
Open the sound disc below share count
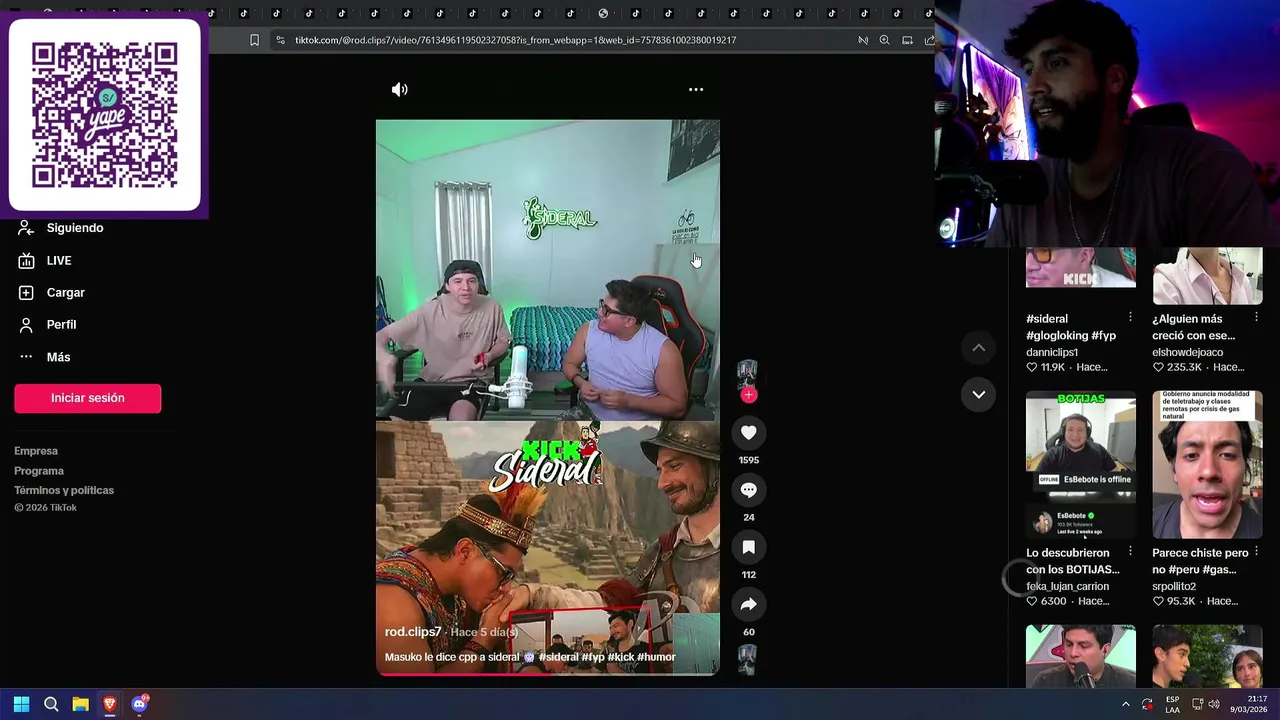point(747,660)
